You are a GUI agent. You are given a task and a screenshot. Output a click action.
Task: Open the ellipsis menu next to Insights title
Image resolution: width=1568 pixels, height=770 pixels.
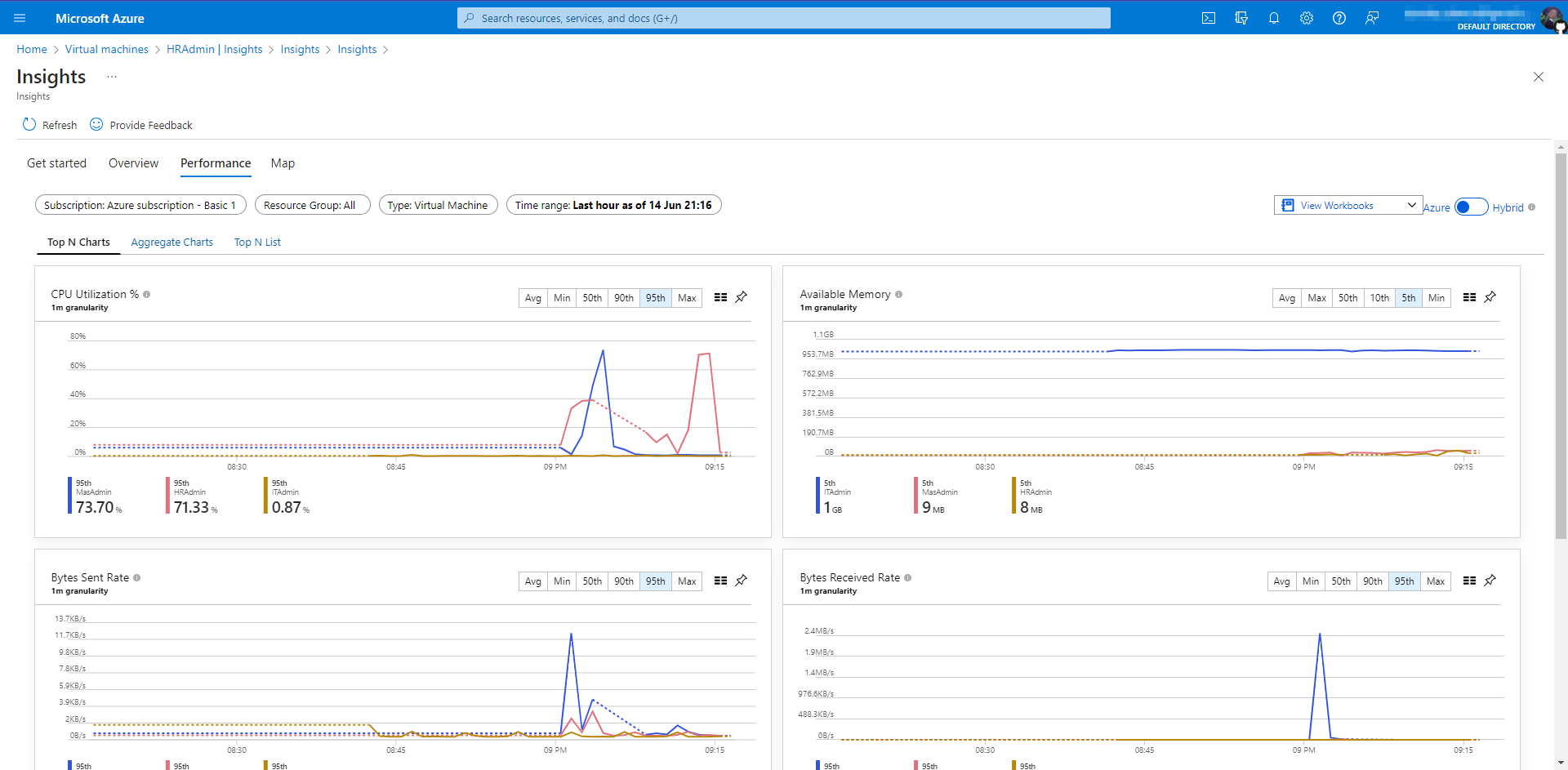[x=112, y=77]
